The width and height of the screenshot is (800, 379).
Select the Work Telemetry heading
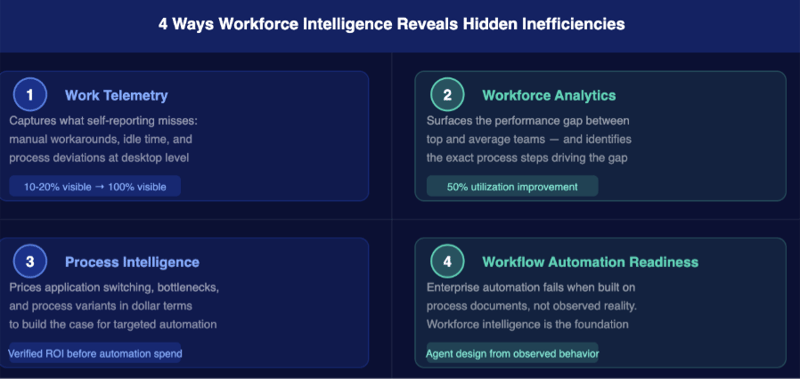116,95
